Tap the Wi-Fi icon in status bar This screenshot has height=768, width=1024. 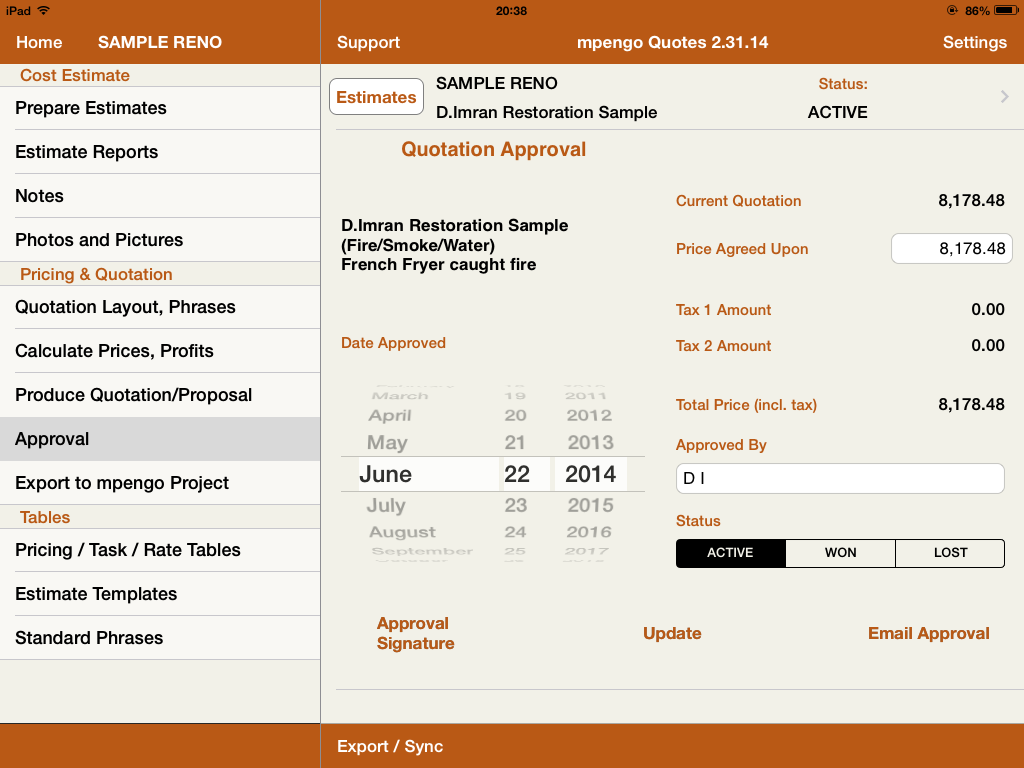coord(44,11)
